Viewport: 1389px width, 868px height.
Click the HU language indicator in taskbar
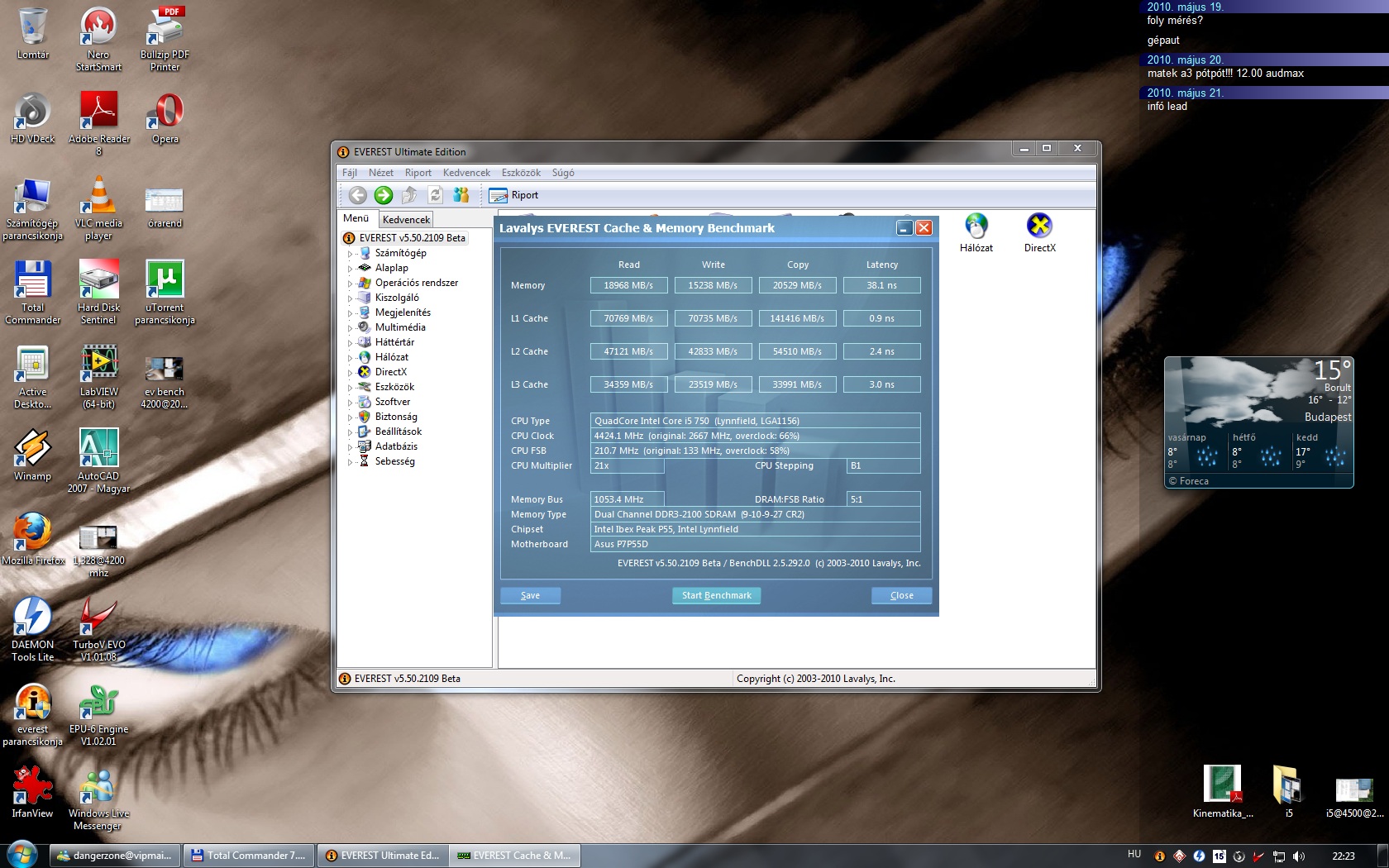(1134, 854)
